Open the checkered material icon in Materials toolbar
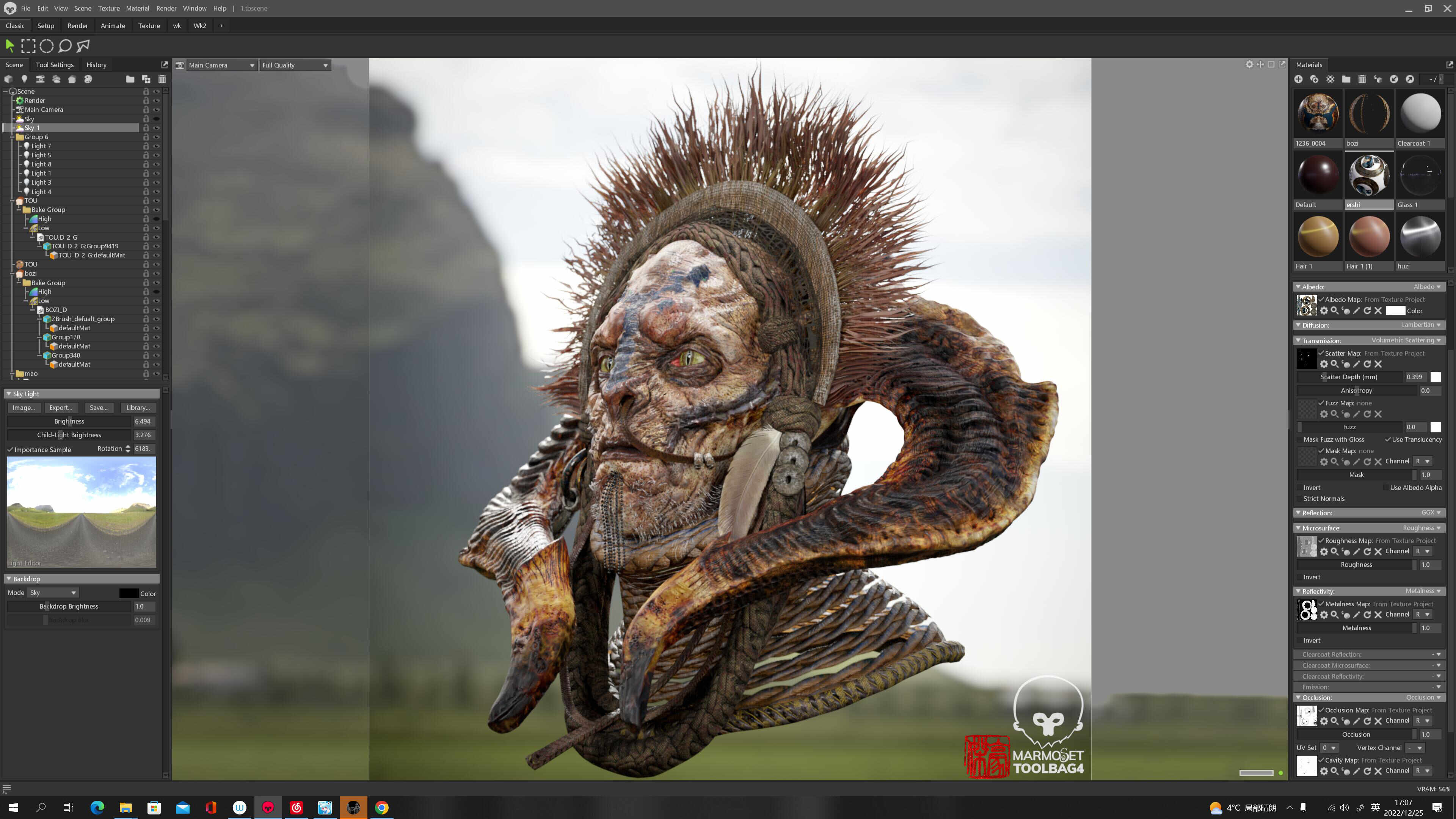The width and height of the screenshot is (1456, 819). [x=1330, y=79]
